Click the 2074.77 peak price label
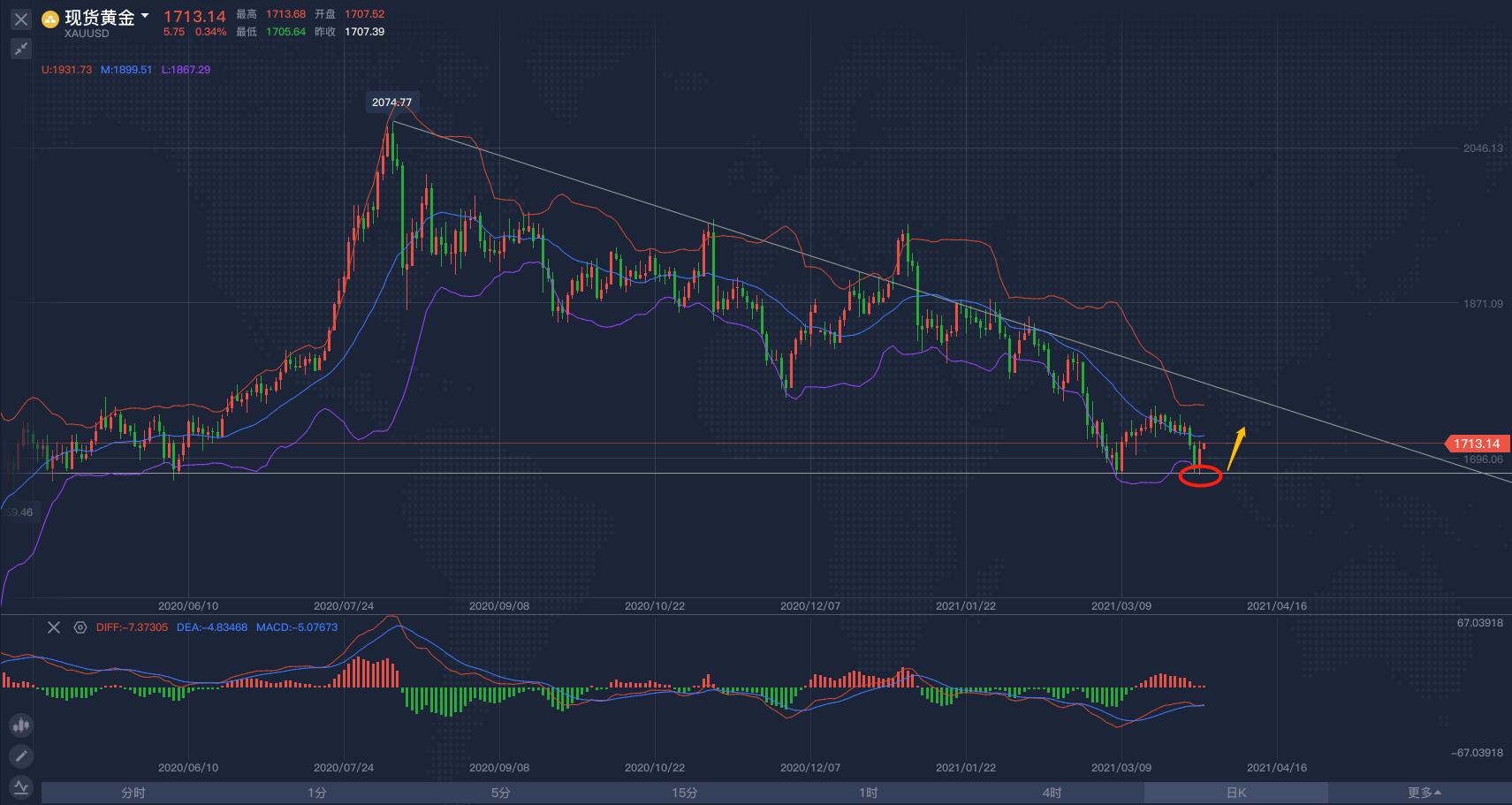The width and height of the screenshot is (1512, 805). coord(391,103)
